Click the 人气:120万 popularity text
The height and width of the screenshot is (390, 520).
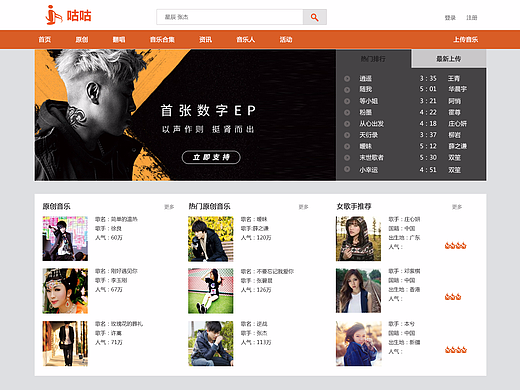[x=256, y=238]
